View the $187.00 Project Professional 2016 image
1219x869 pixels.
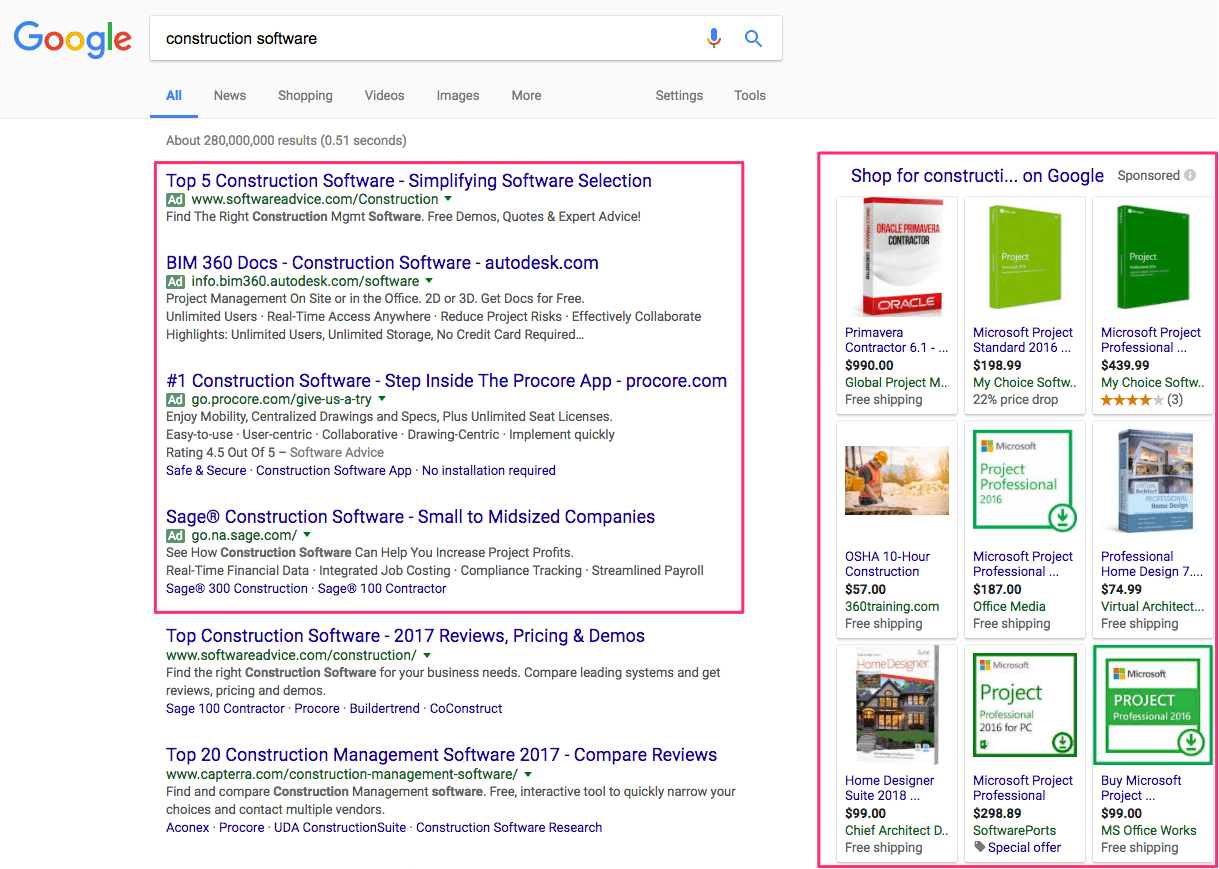pyautogui.click(x=1023, y=481)
